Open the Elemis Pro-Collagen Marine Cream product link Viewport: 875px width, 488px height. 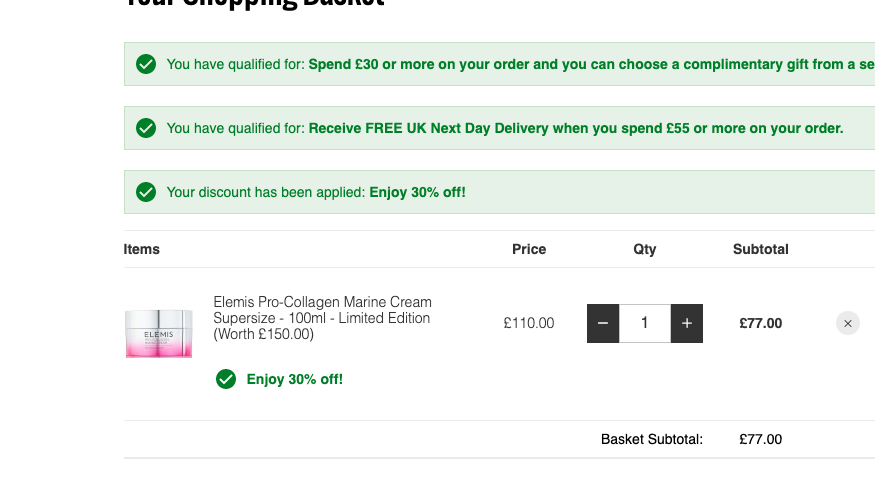pyautogui.click(x=323, y=318)
